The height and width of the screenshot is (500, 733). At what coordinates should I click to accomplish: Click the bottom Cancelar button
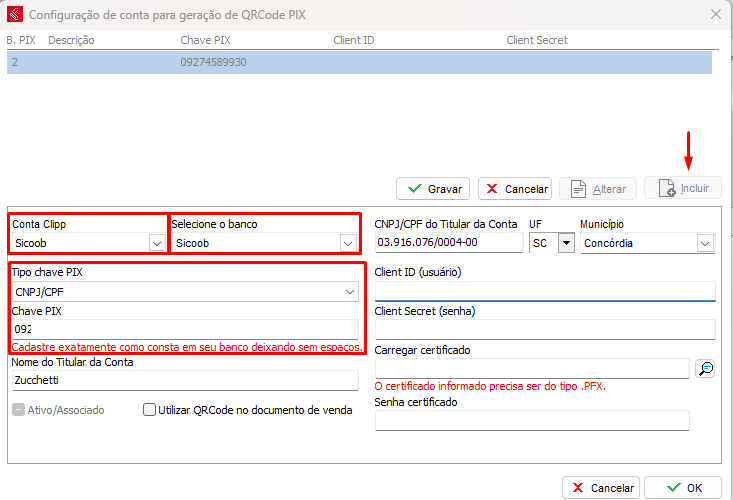[601, 488]
